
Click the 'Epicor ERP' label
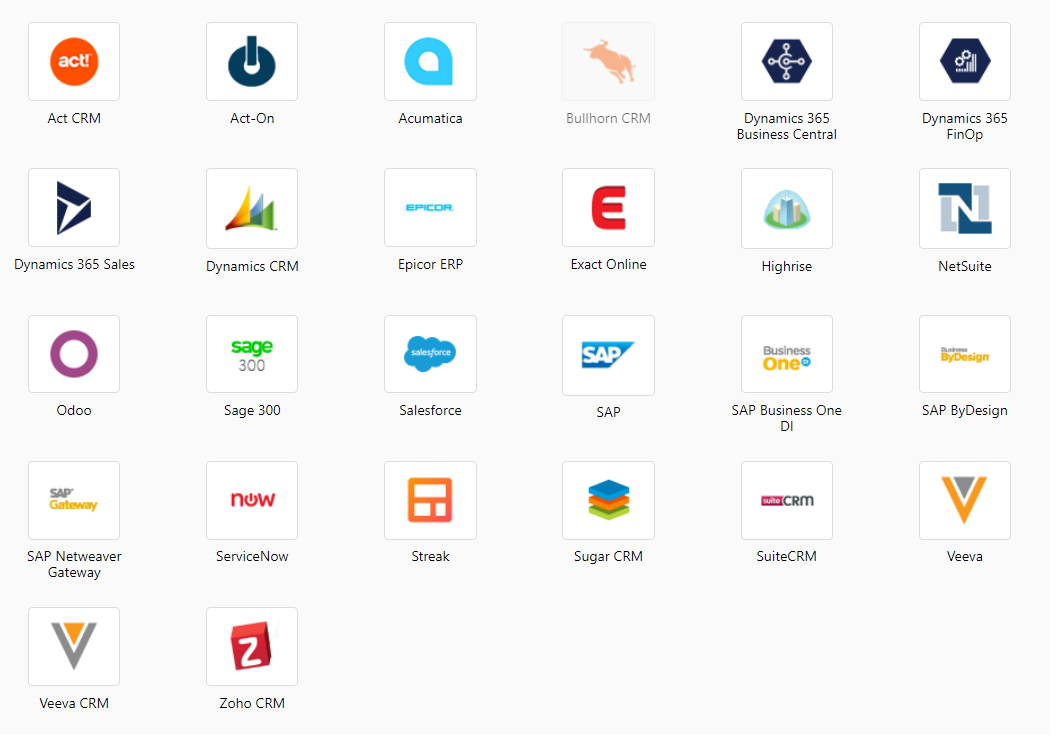click(430, 264)
